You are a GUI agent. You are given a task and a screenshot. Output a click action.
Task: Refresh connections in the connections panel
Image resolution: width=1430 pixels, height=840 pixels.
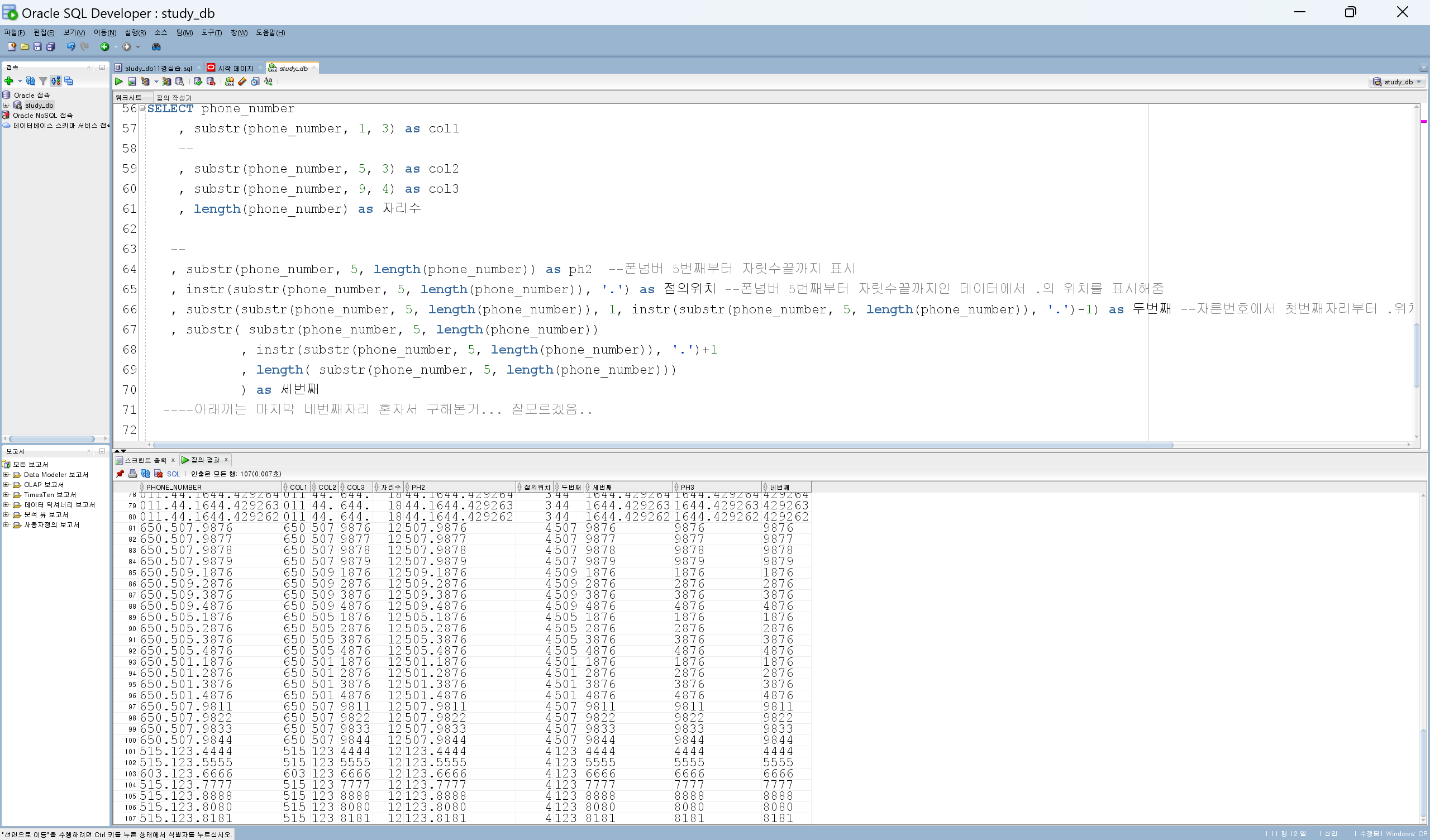pyautogui.click(x=31, y=81)
